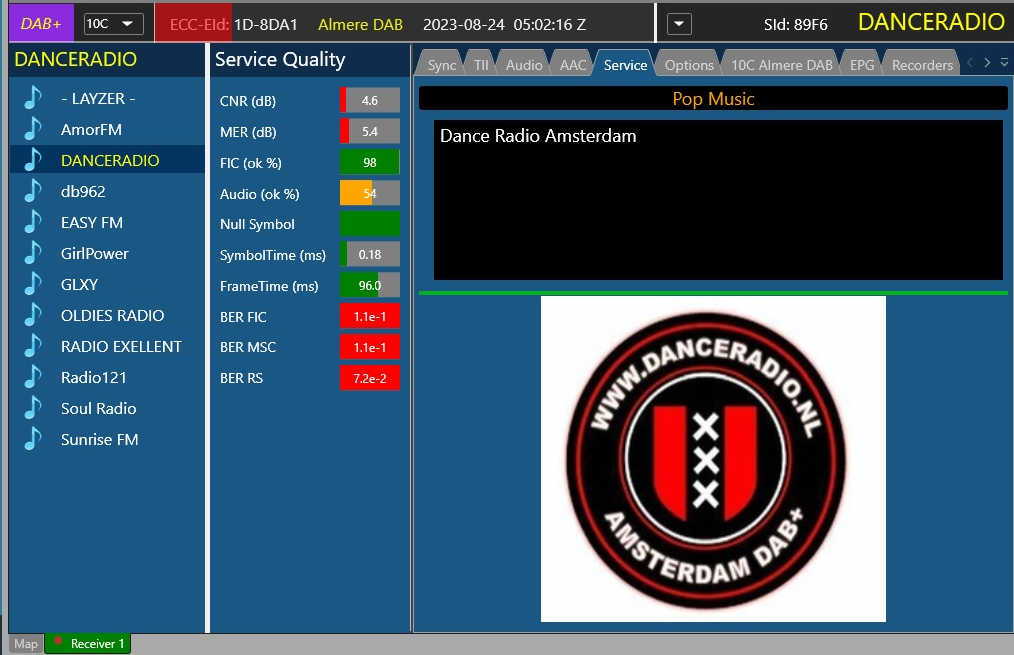Click the music note icon beside RADIO EXELLENT
The image size is (1014, 655).
click(x=33, y=346)
